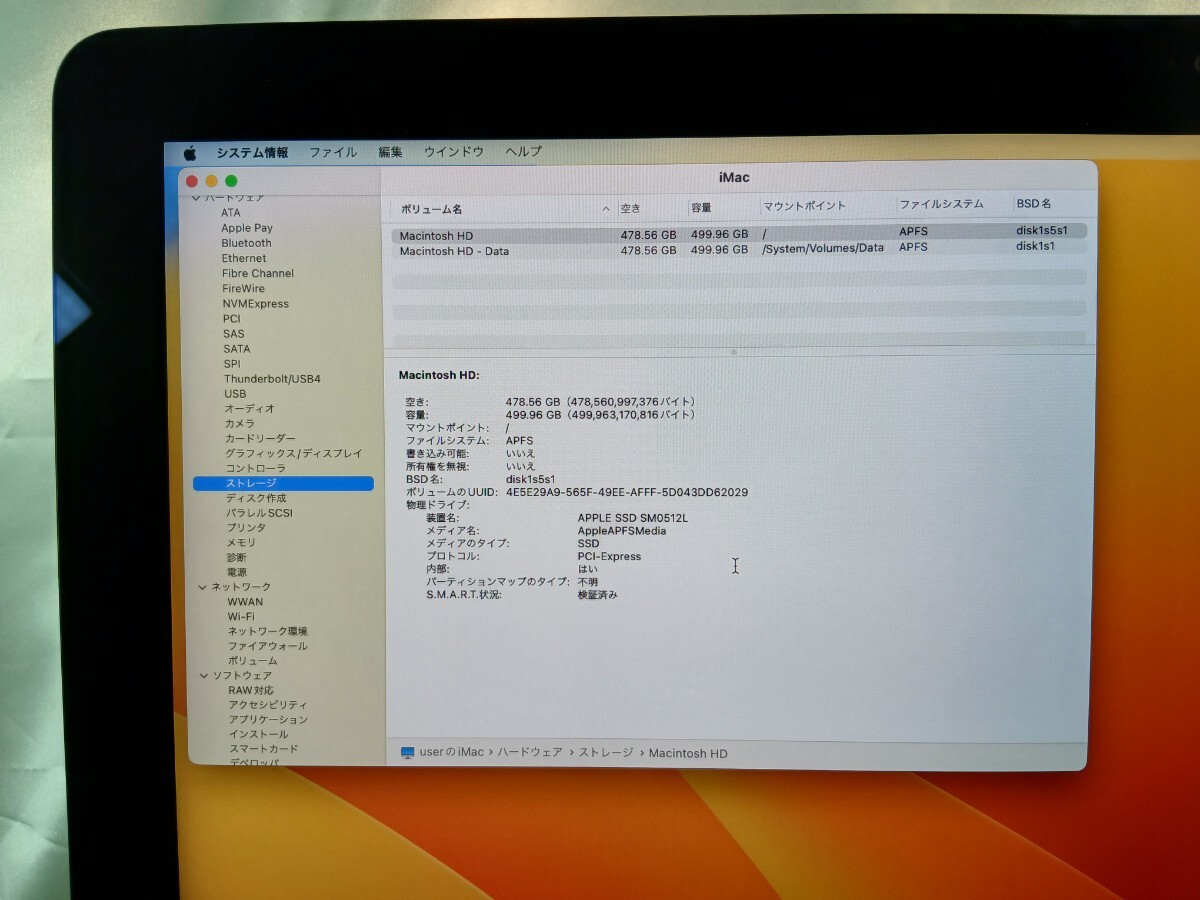
Task: Select NVMExpress in the sidebar
Action: coord(256,304)
